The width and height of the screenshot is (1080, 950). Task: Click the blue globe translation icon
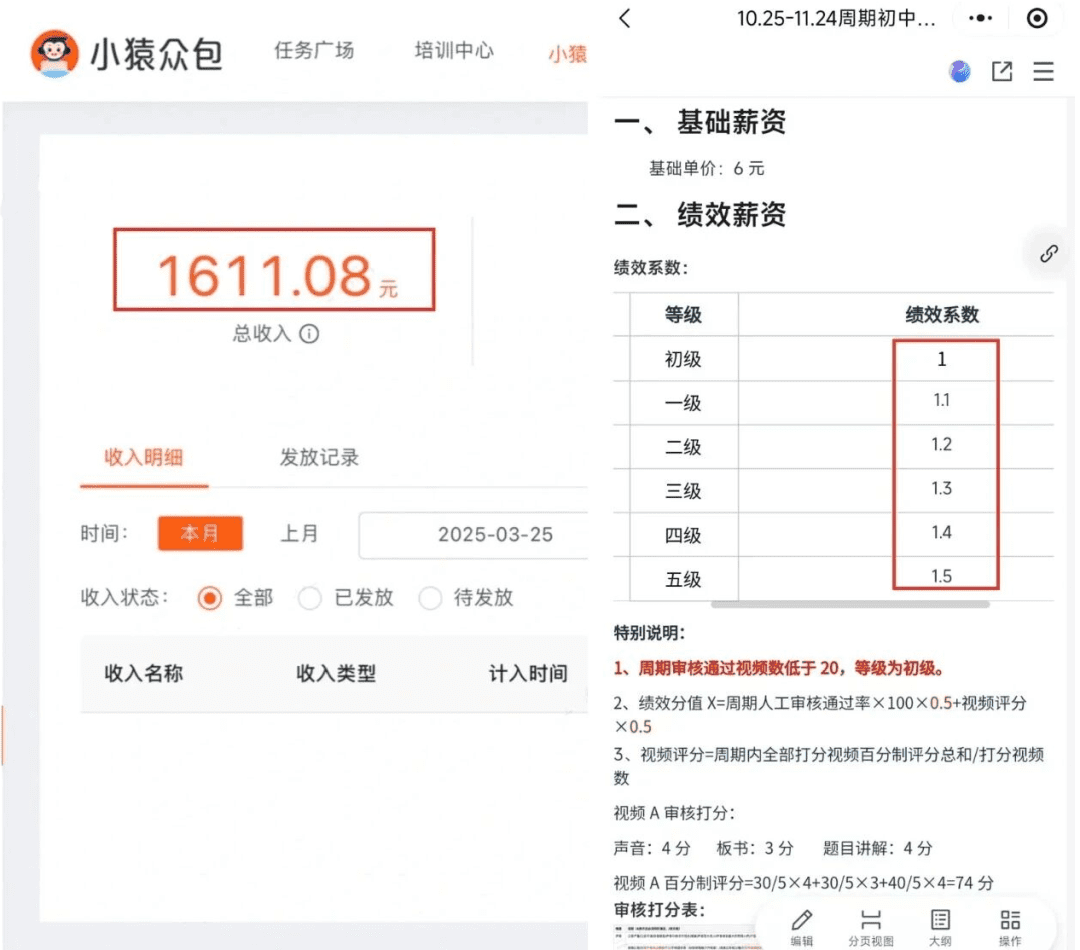pos(959,71)
